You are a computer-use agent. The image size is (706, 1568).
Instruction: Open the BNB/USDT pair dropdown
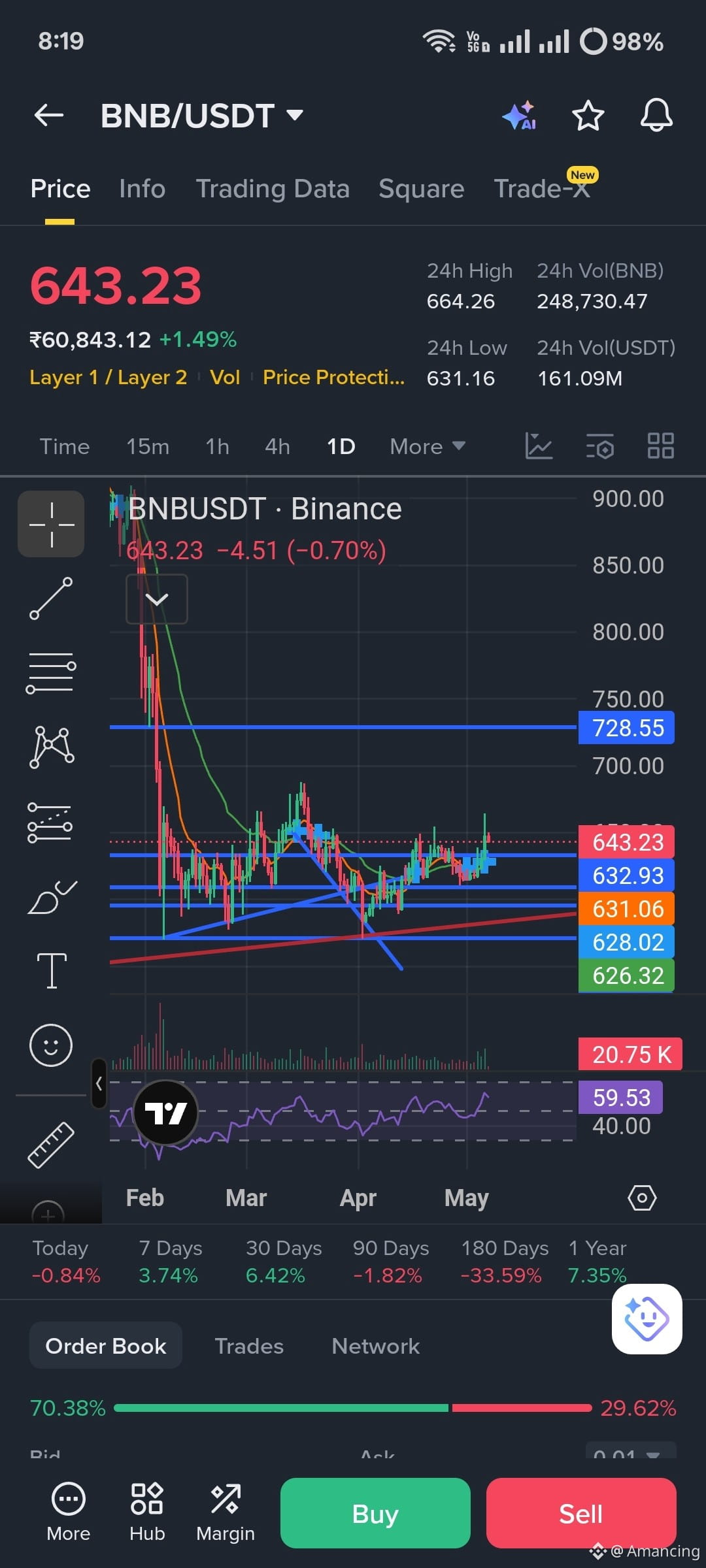click(x=202, y=116)
